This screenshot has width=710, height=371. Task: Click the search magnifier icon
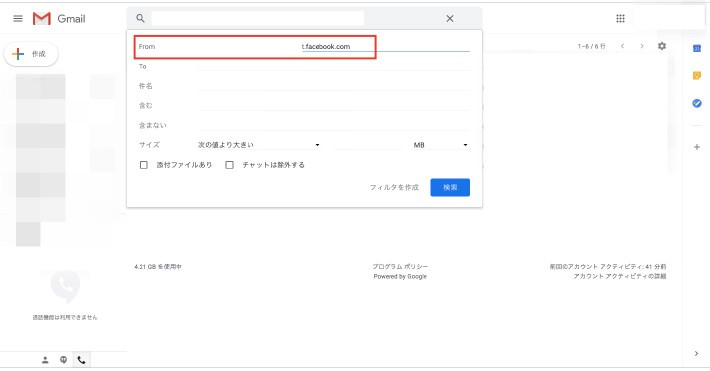pos(140,19)
